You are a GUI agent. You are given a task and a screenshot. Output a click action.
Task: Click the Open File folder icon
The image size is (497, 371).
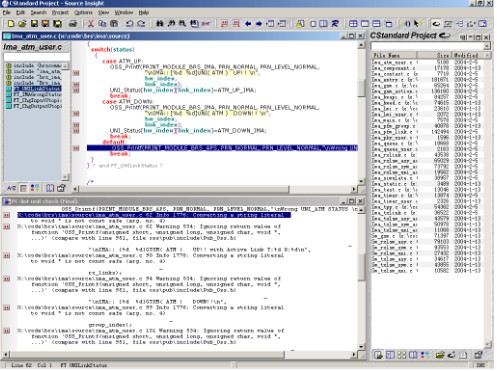point(22,24)
